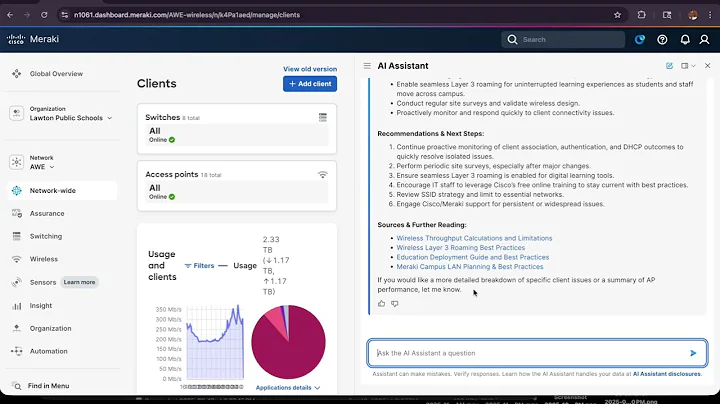The image size is (720, 404).
Task: Open the browser extensions puzzle icon
Action: (641, 15)
